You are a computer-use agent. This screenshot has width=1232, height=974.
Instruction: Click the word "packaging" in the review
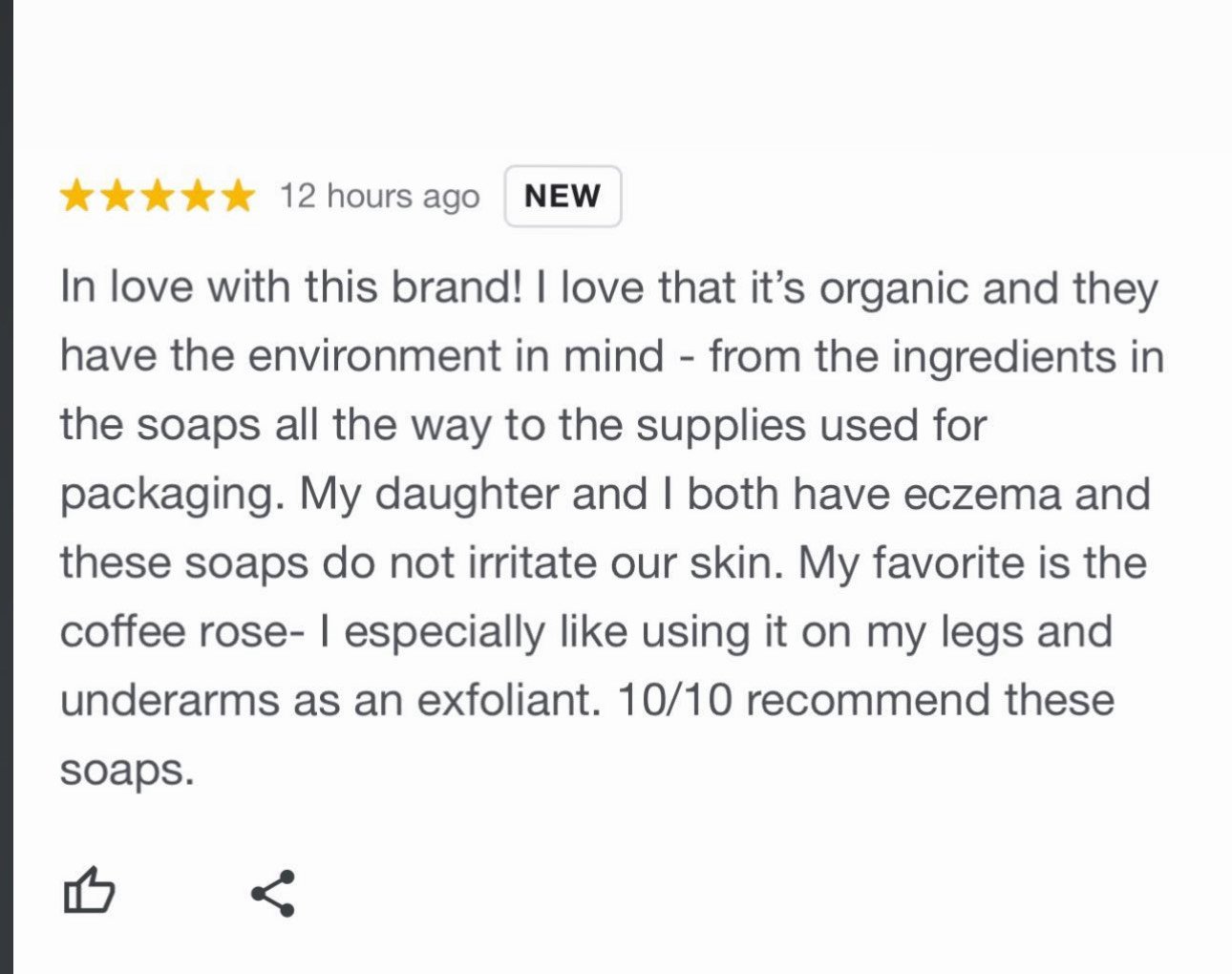click(172, 496)
